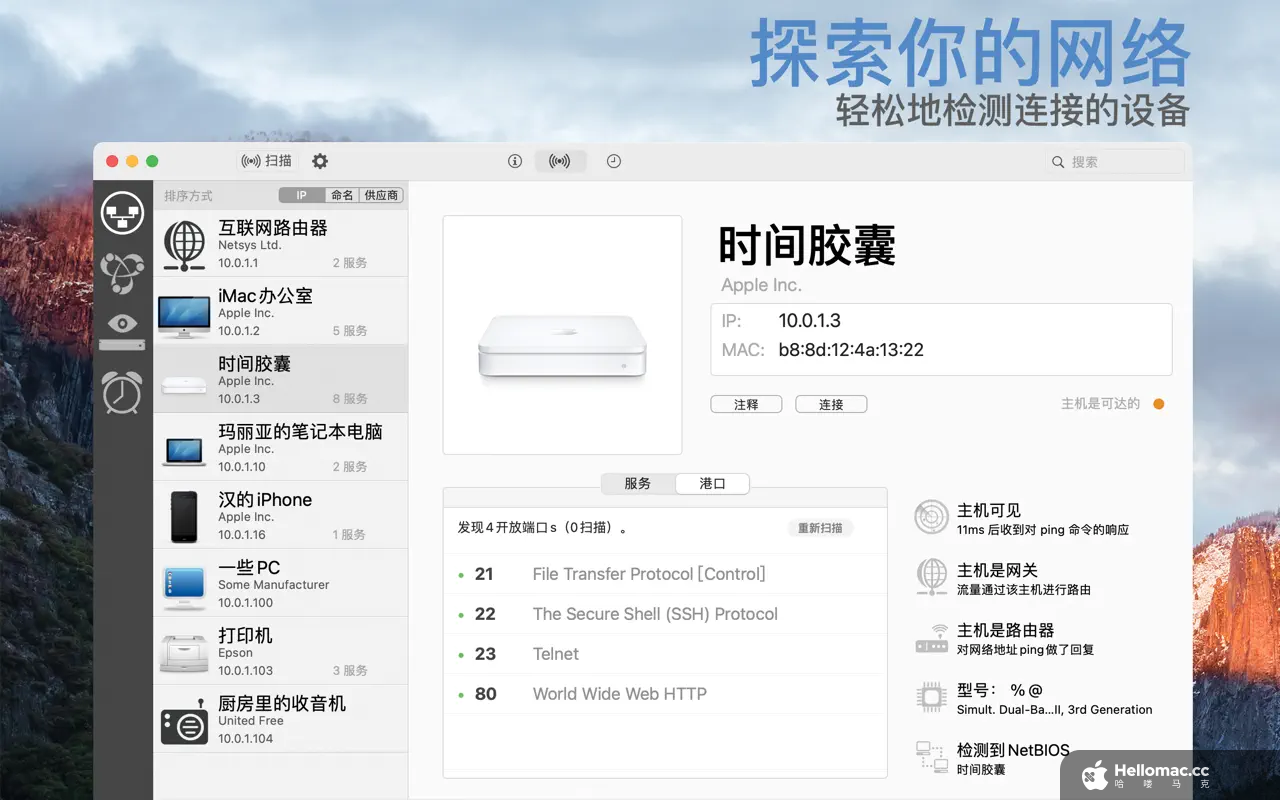This screenshot has width=1280, height=800.
Task: Click the Apple Inc. vendor label under title
Action: [x=761, y=285]
